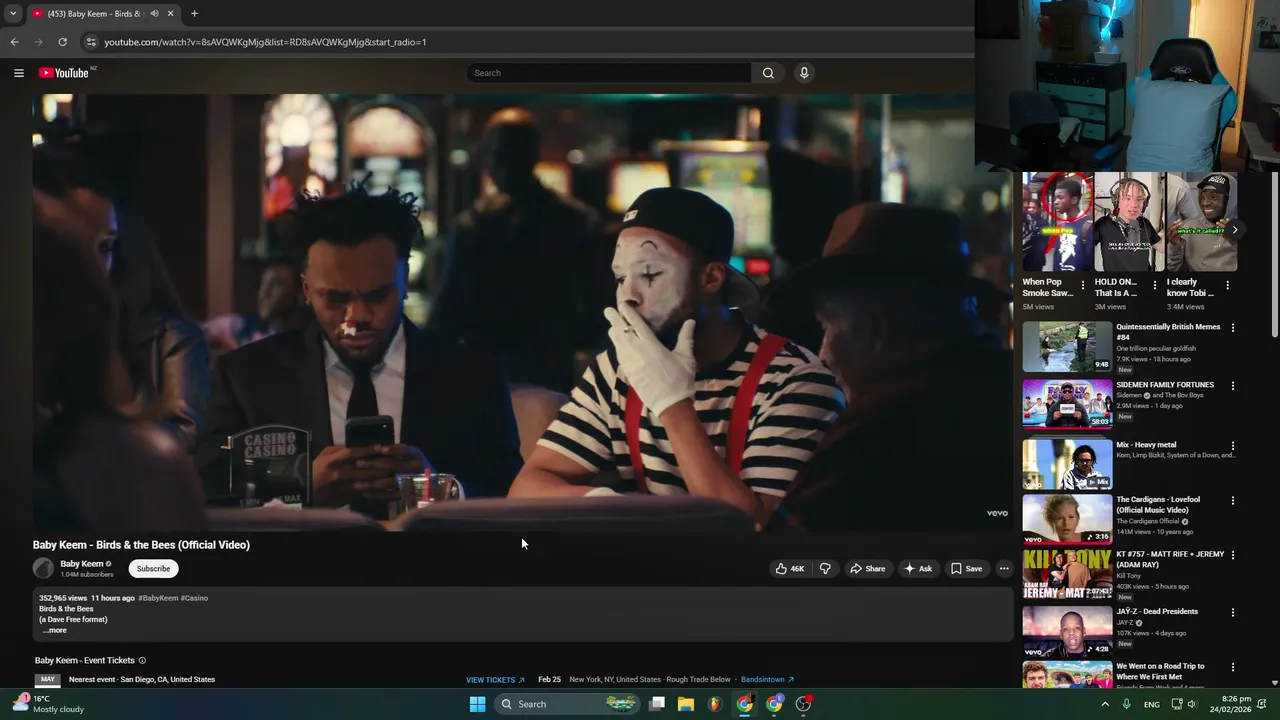Reload the page in Chrome

click(62, 42)
